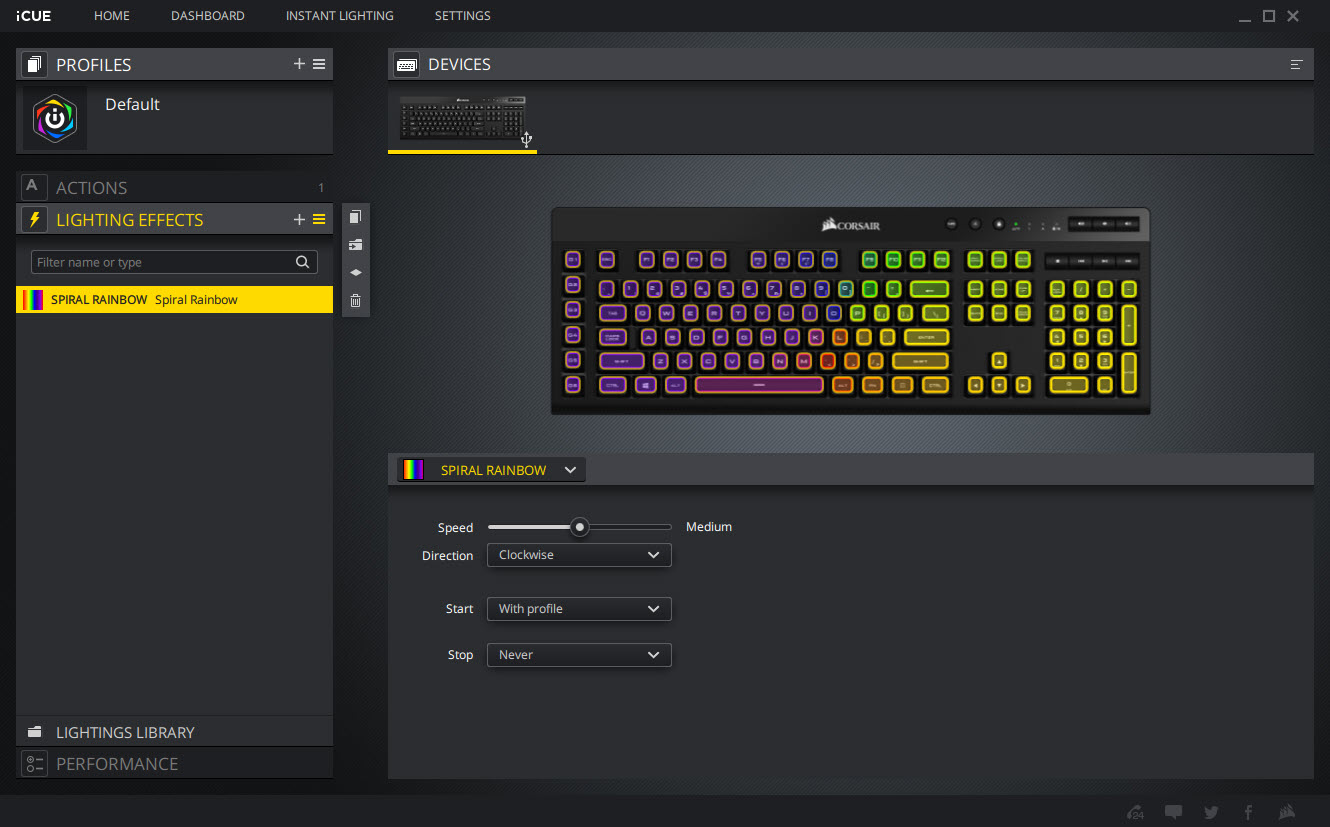The height and width of the screenshot is (827, 1330).
Task: Select the Default profile
Action: (x=174, y=118)
